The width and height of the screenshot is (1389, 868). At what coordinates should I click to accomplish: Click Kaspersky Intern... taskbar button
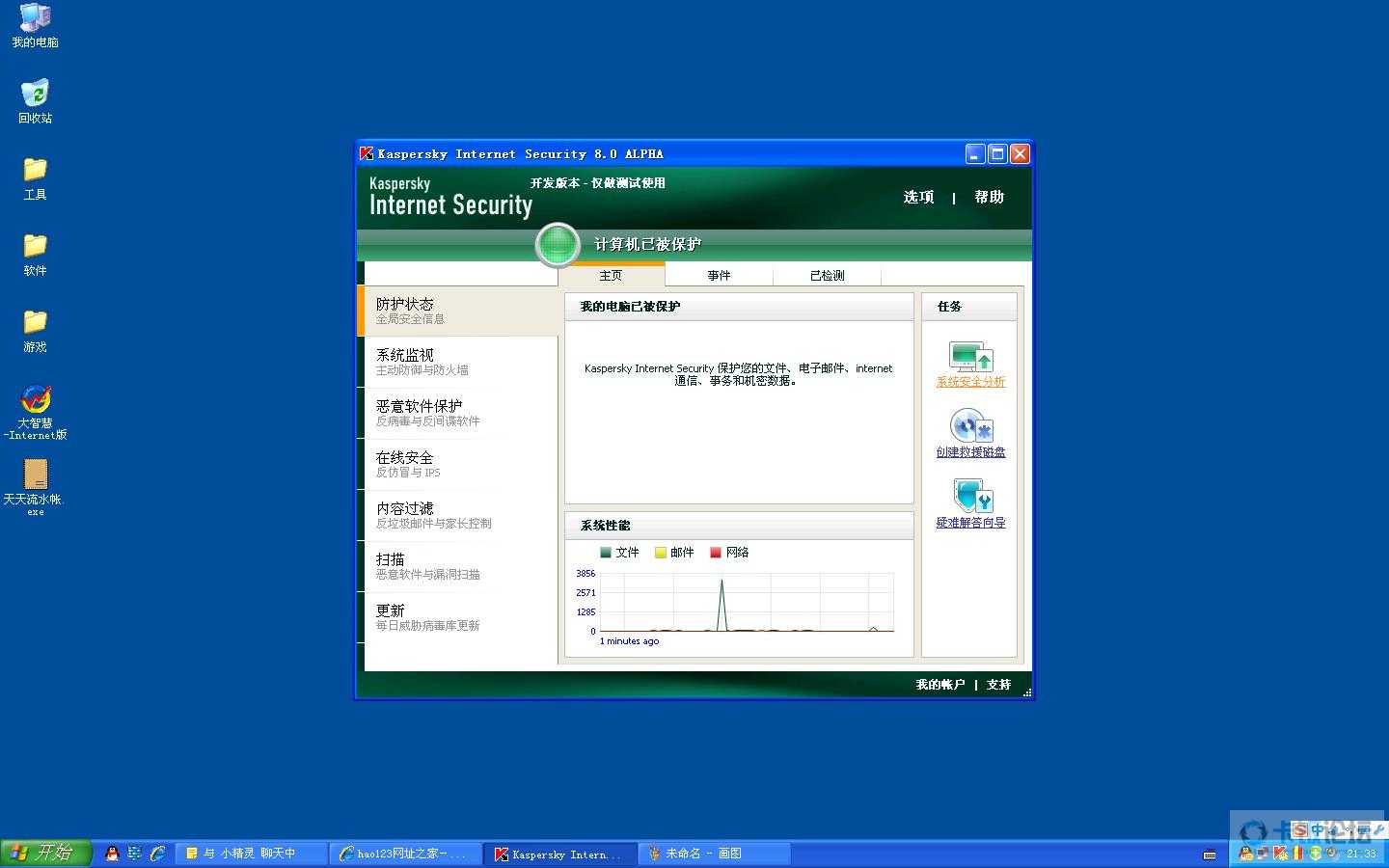pyautogui.click(x=559, y=854)
